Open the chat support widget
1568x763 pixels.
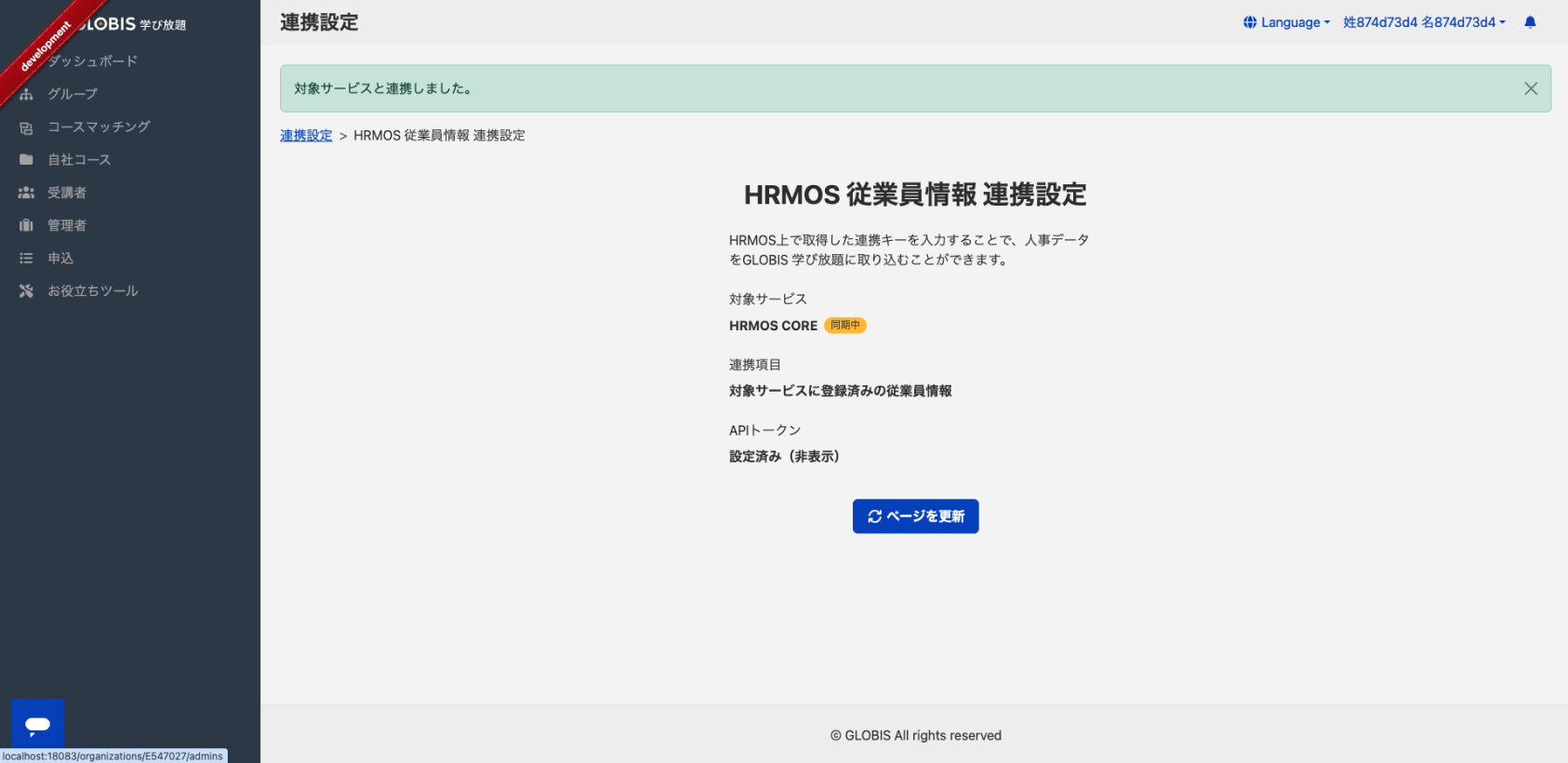[37, 724]
